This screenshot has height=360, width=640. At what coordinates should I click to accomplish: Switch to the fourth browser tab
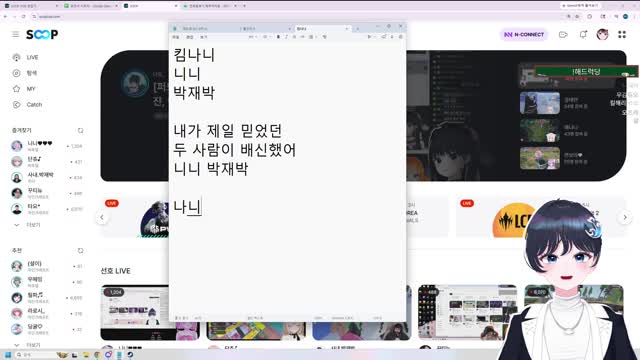point(210,6)
